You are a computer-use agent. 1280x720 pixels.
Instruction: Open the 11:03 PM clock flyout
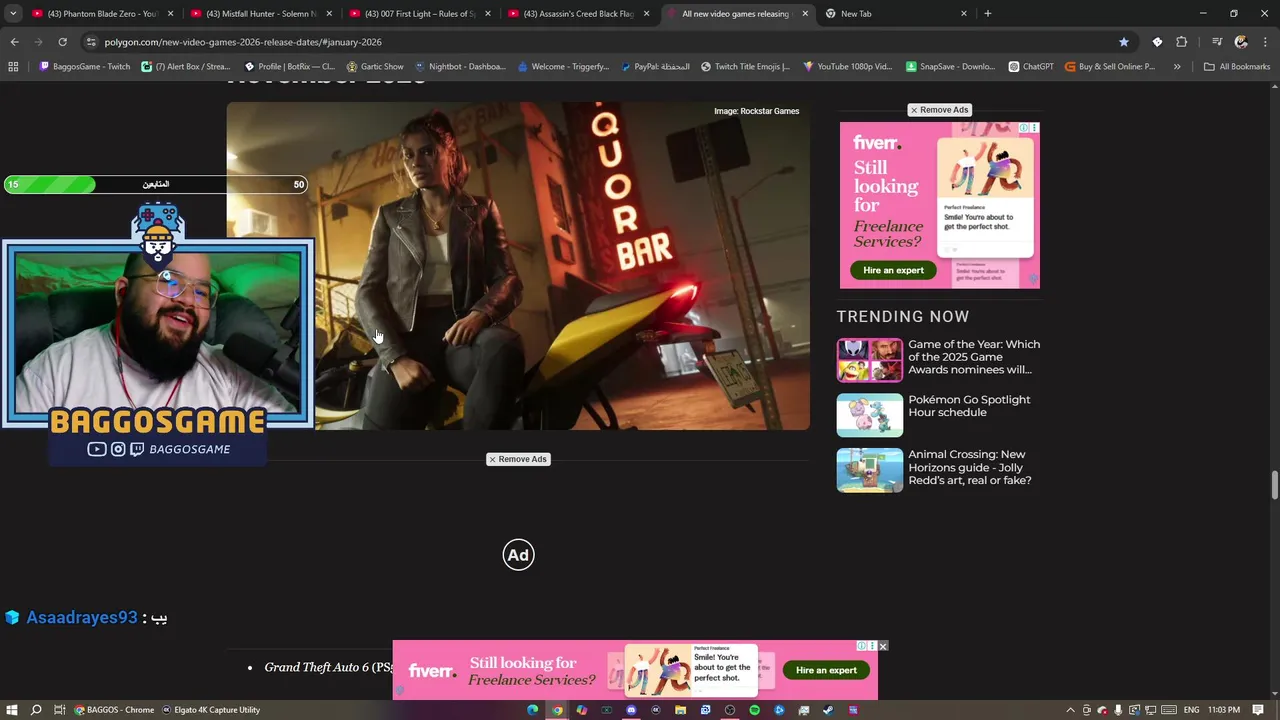click(x=1224, y=710)
